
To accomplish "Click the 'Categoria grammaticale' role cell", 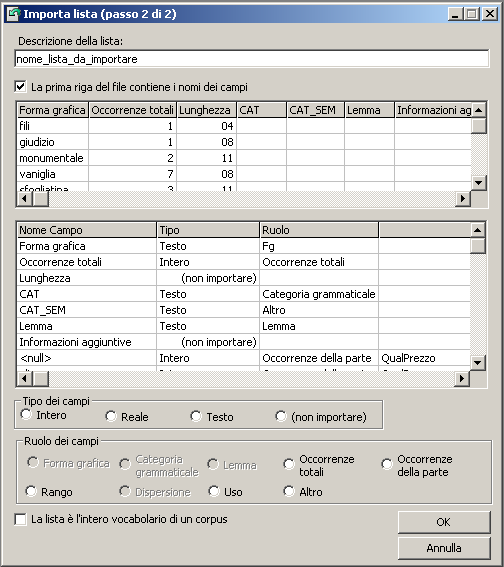I will coord(319,294).
